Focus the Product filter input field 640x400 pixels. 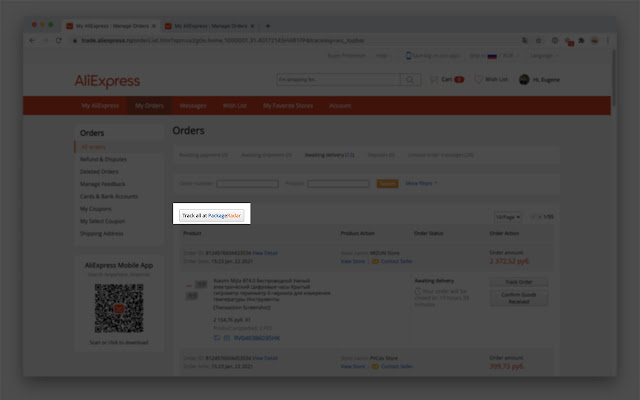click(x=338, y=184)
